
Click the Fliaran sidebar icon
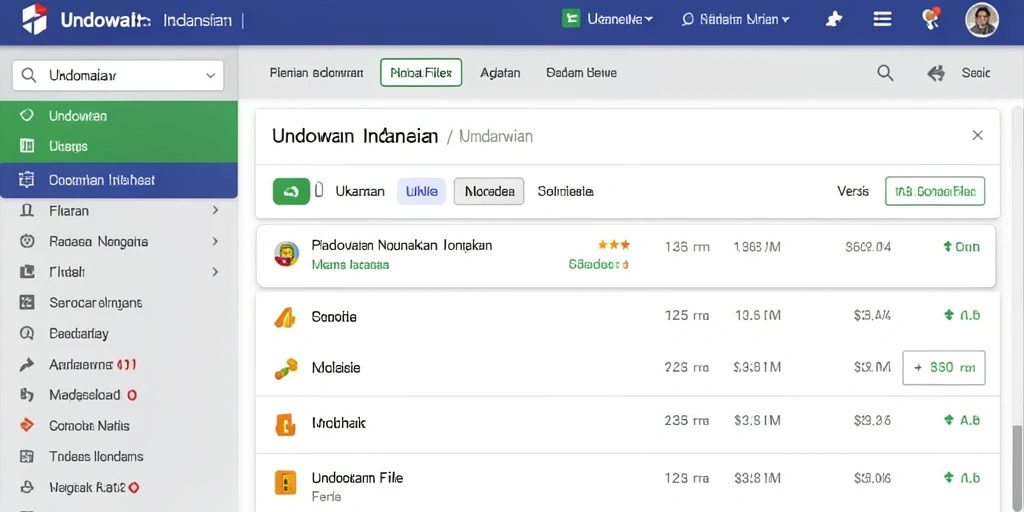[27, 210]
